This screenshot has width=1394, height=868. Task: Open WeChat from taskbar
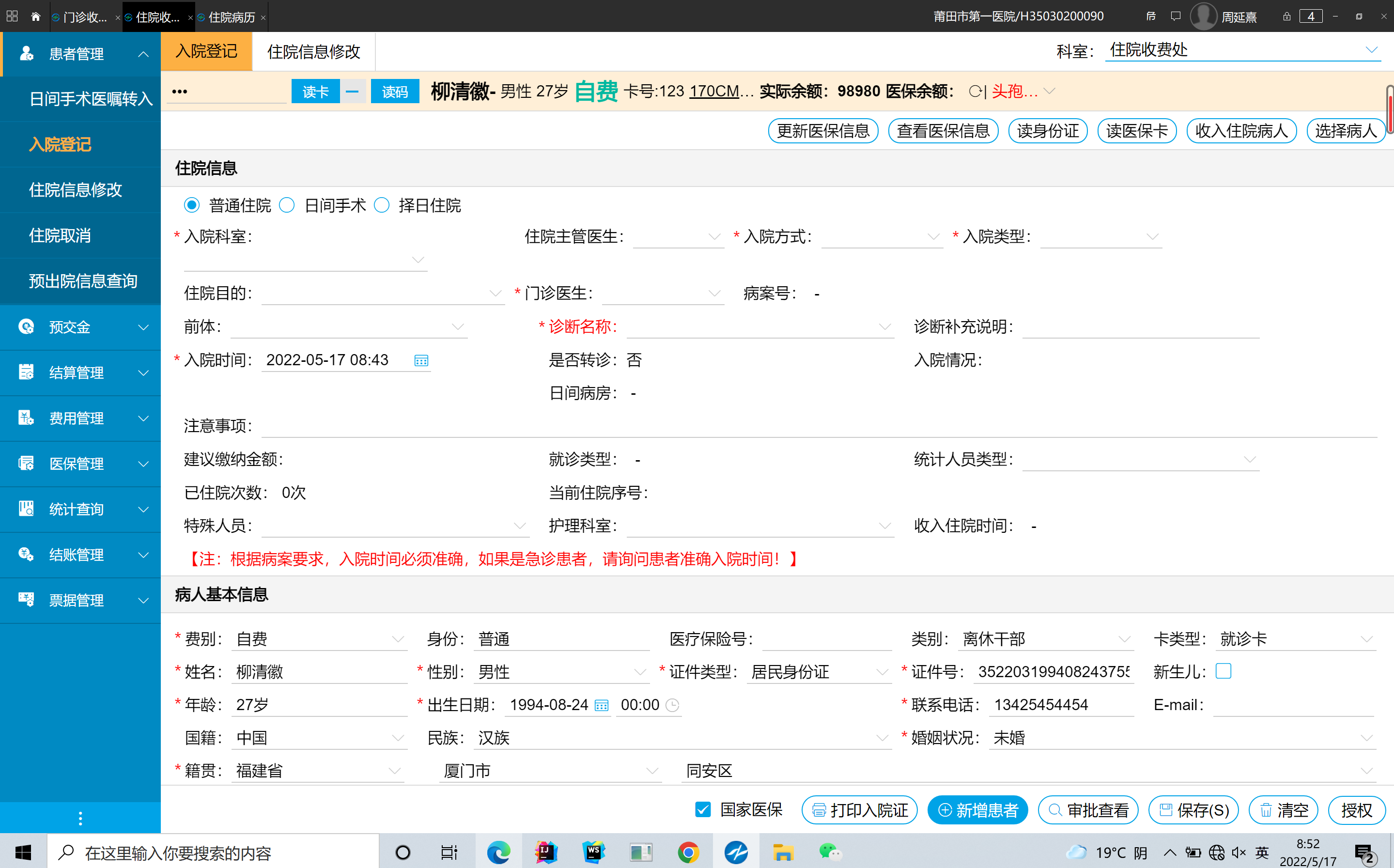coord(830,852)
